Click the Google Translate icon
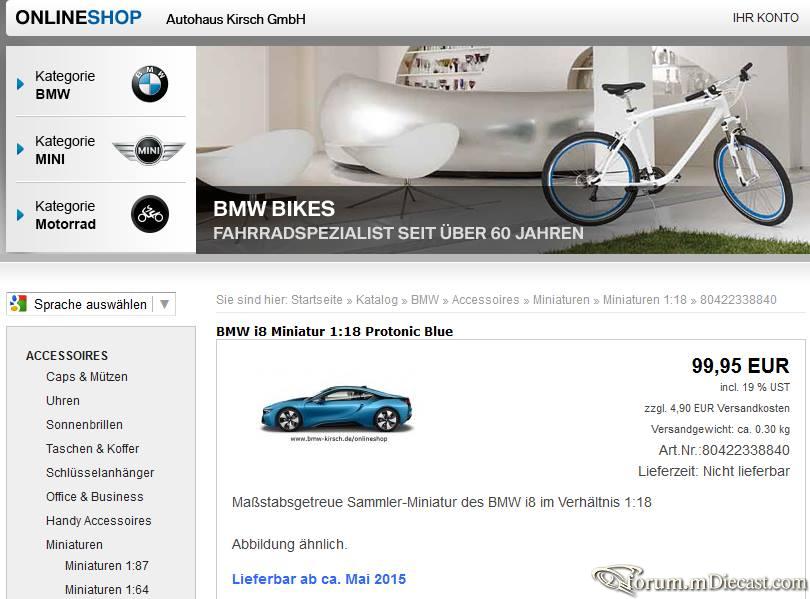Viewport: 810px width, 599px height. click(x=18, y=304)
